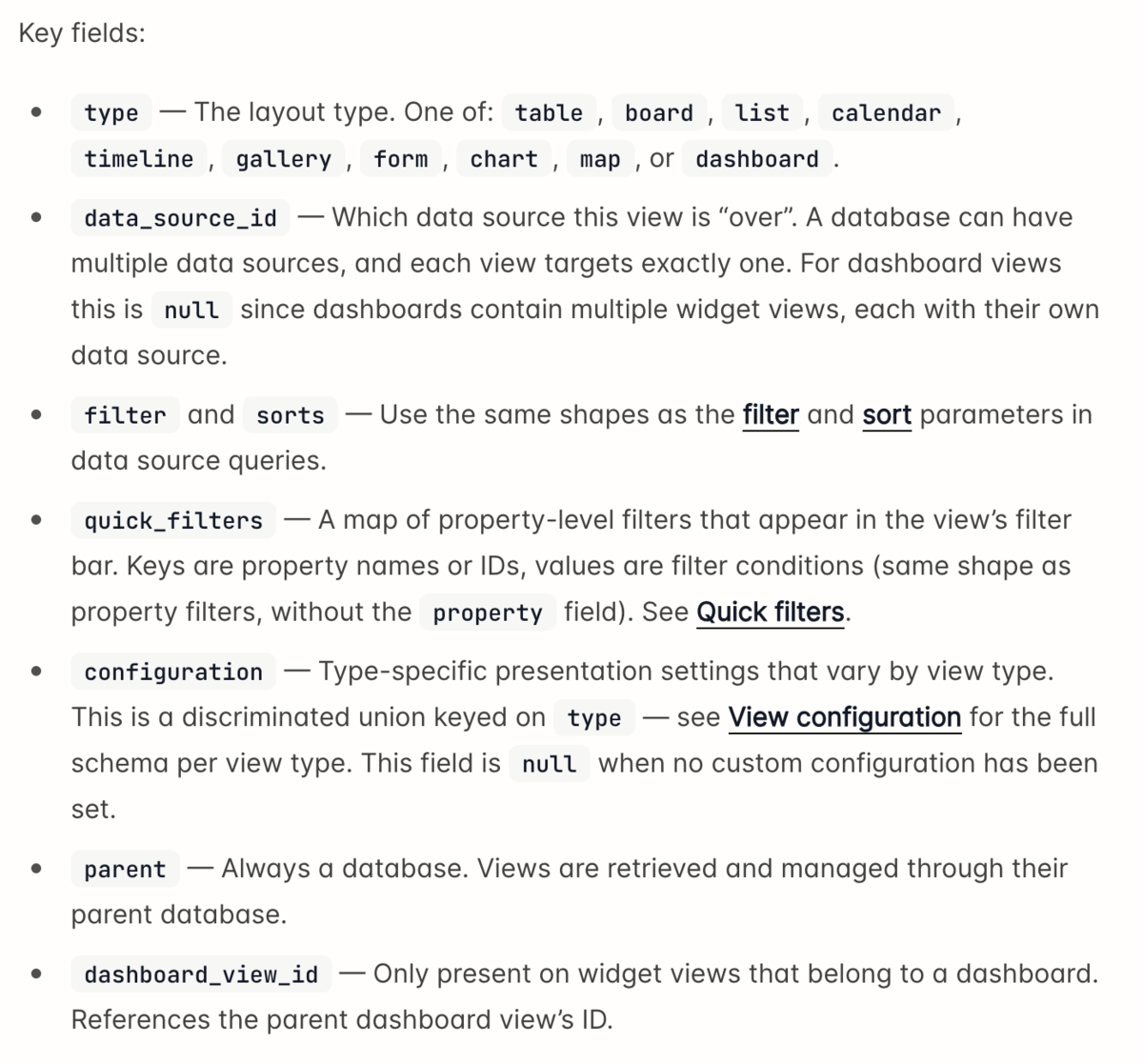Click the chart code tag
The width and height of the screenshot is (1143, 1064).
point(504,158)
